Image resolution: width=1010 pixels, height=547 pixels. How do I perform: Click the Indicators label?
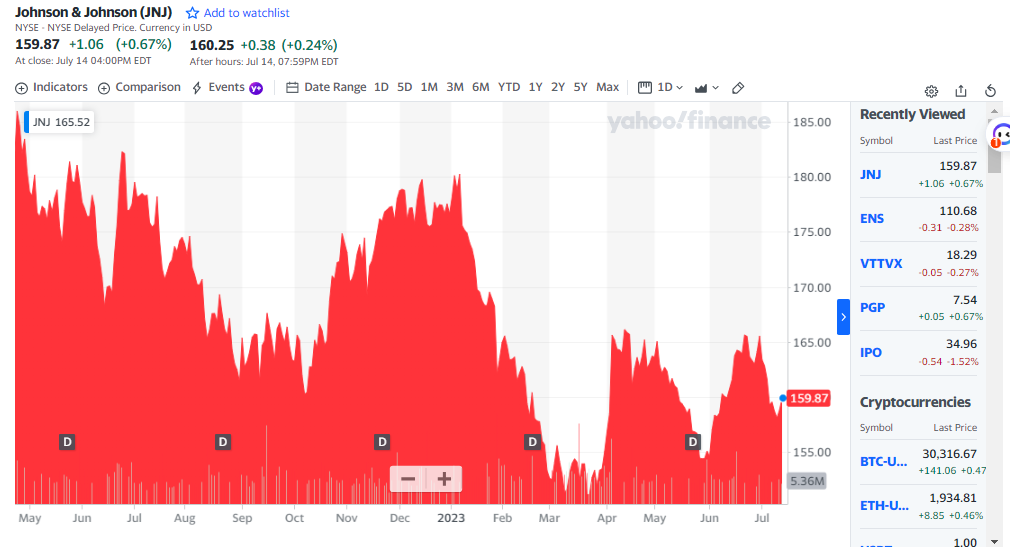tap(60, 87)
